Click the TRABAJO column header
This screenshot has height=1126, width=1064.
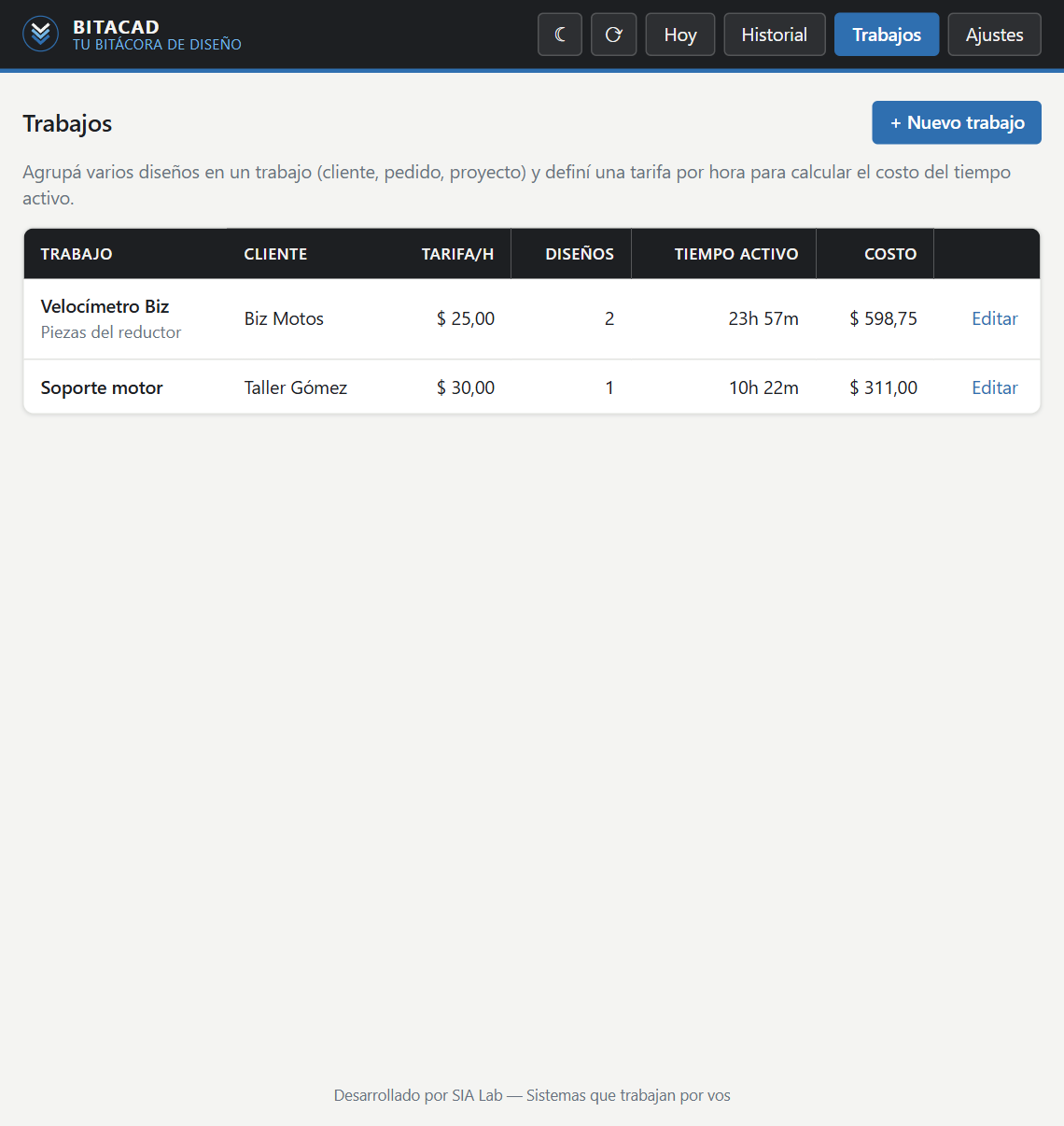pyautogui.click(x=77, y=254)
